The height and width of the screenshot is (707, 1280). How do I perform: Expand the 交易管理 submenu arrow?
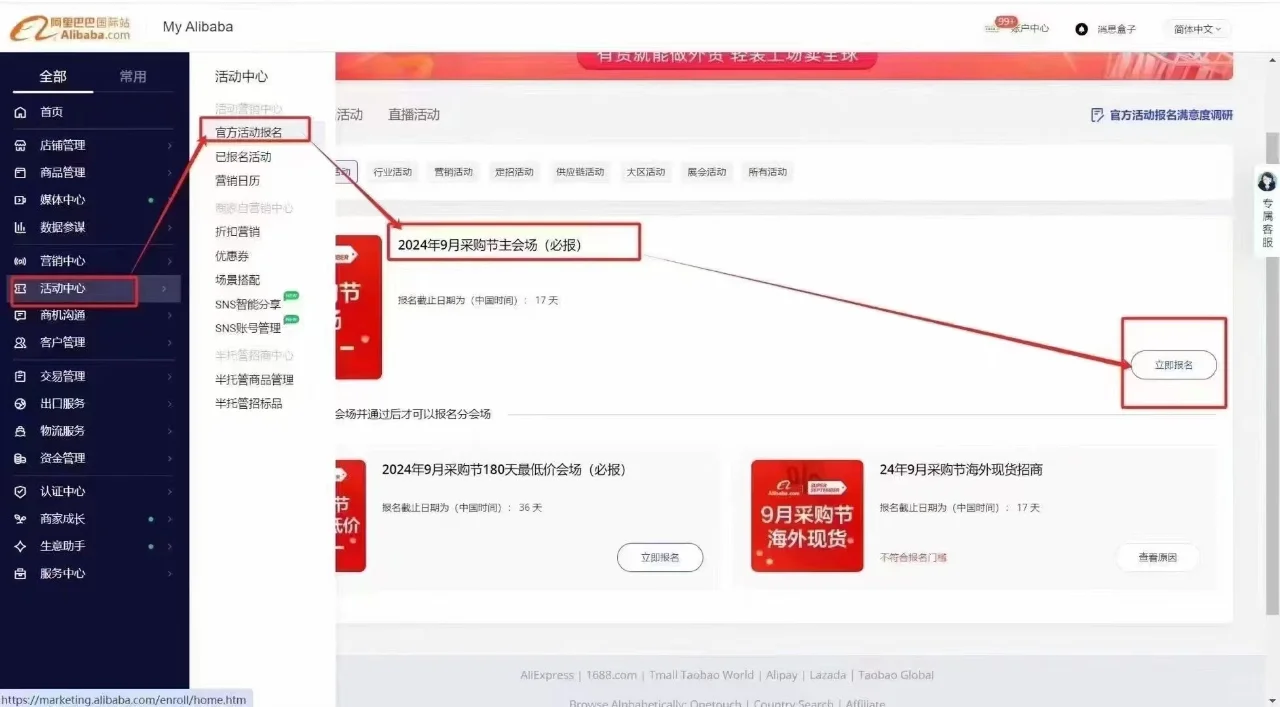click(172, 375)
